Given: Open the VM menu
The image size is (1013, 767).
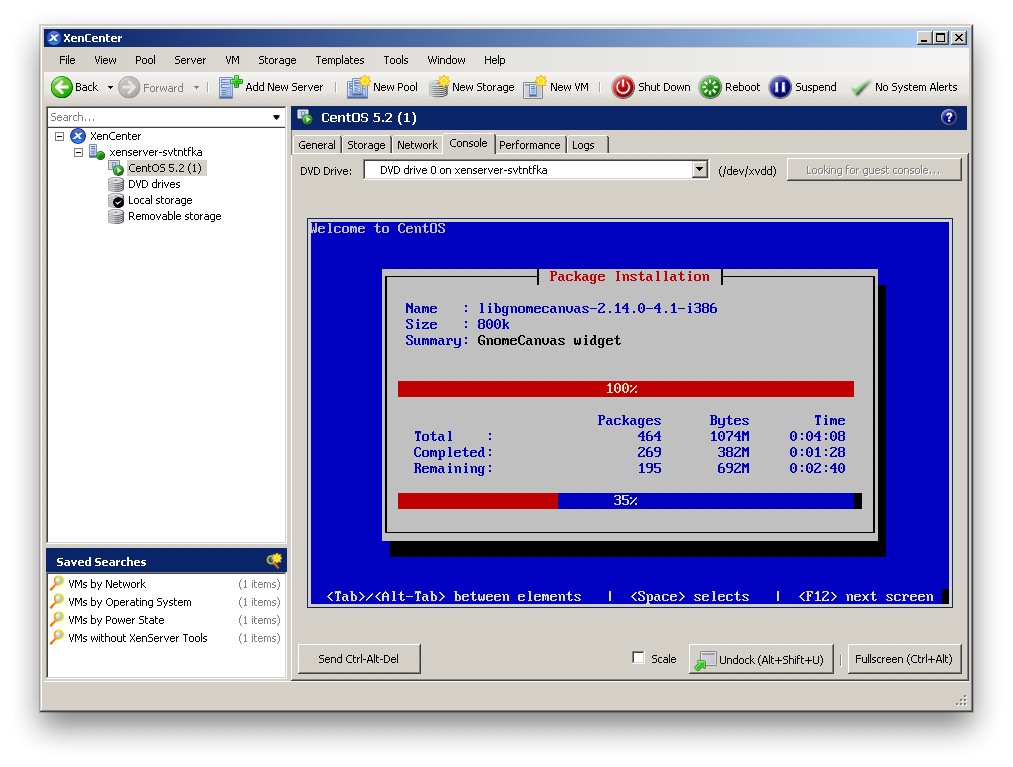Looking at the screenshot, I should click(233, 60).
